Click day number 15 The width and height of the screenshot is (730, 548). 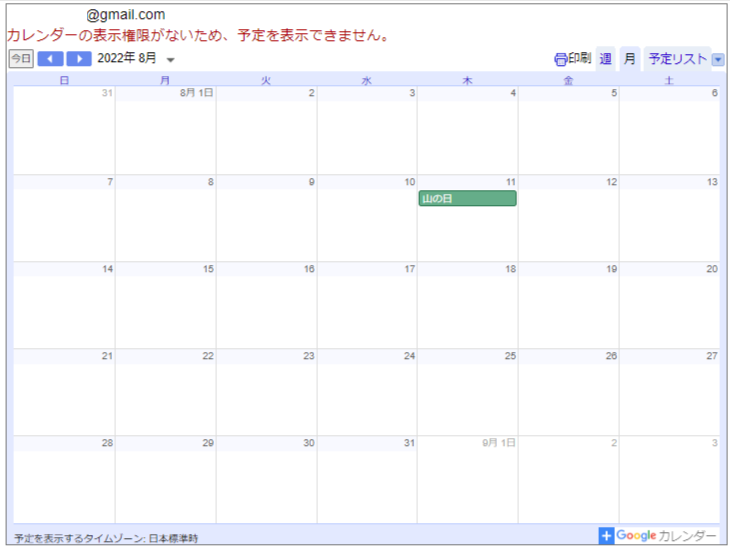pos(208,269)
